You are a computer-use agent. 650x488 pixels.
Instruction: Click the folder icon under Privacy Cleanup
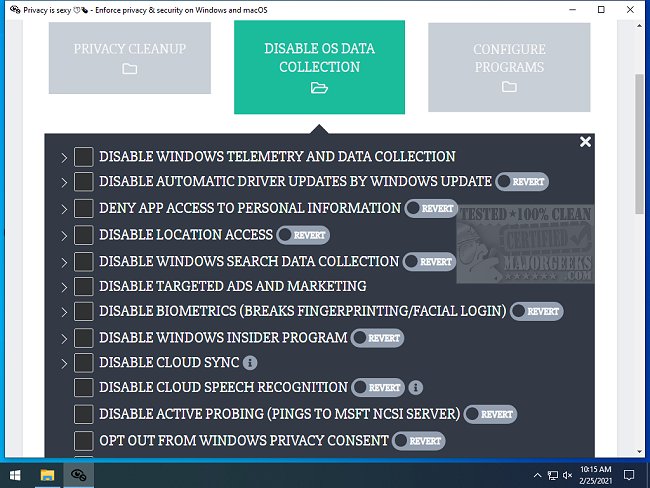click(130, 68)
